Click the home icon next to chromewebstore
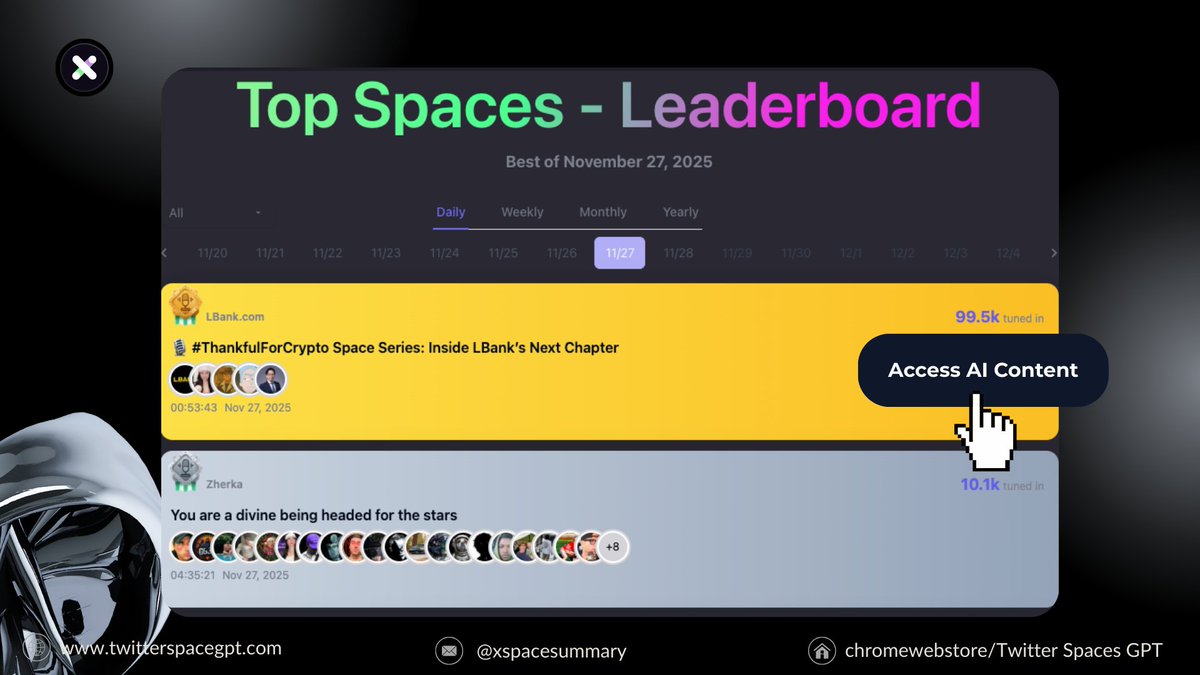This screenshot has height=675, width=1200. [822, 651]
